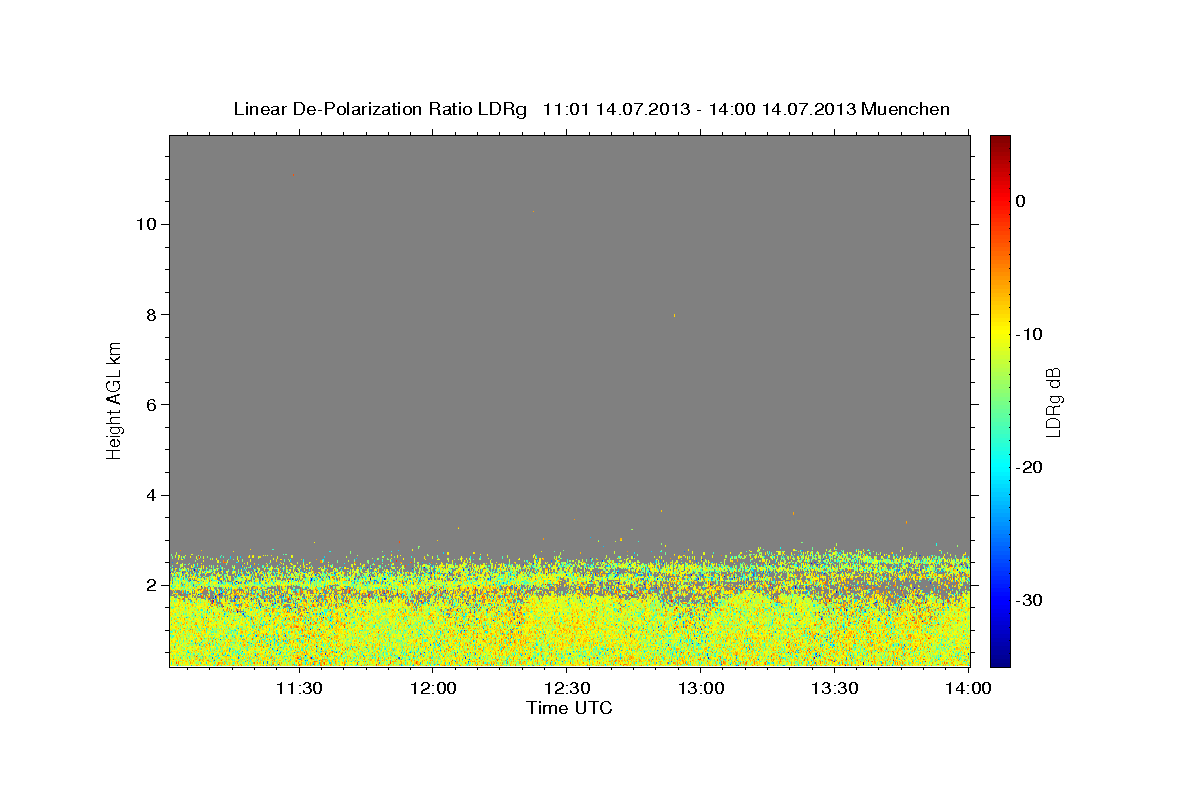The height and width of the screenshot is (800, 1200).
Task: Click the 13:00 time tick label
Action: click(x=701, y=688)
